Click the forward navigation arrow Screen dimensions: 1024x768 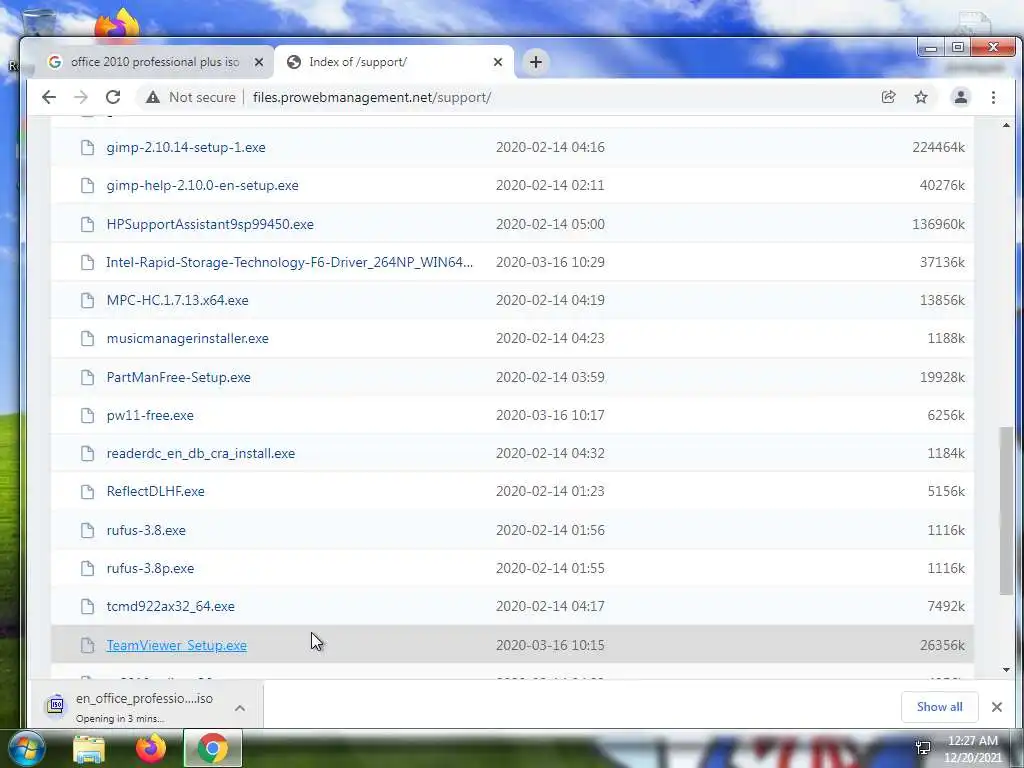click(x=81, y=97)
